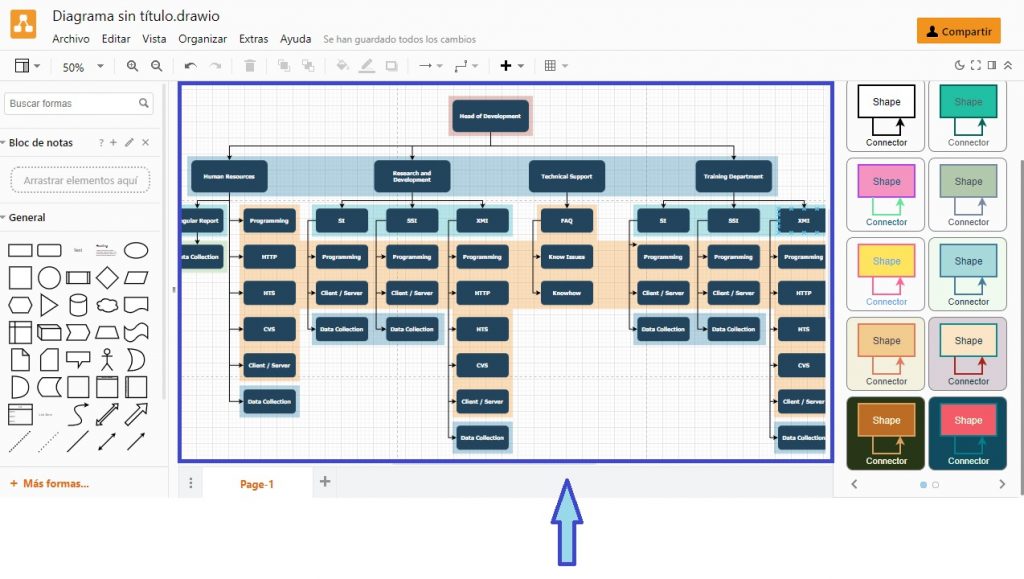Viewport: 1024px width, 579px height.
Task: Toggle dark mode with the moon icon
Action: (960, 65)
